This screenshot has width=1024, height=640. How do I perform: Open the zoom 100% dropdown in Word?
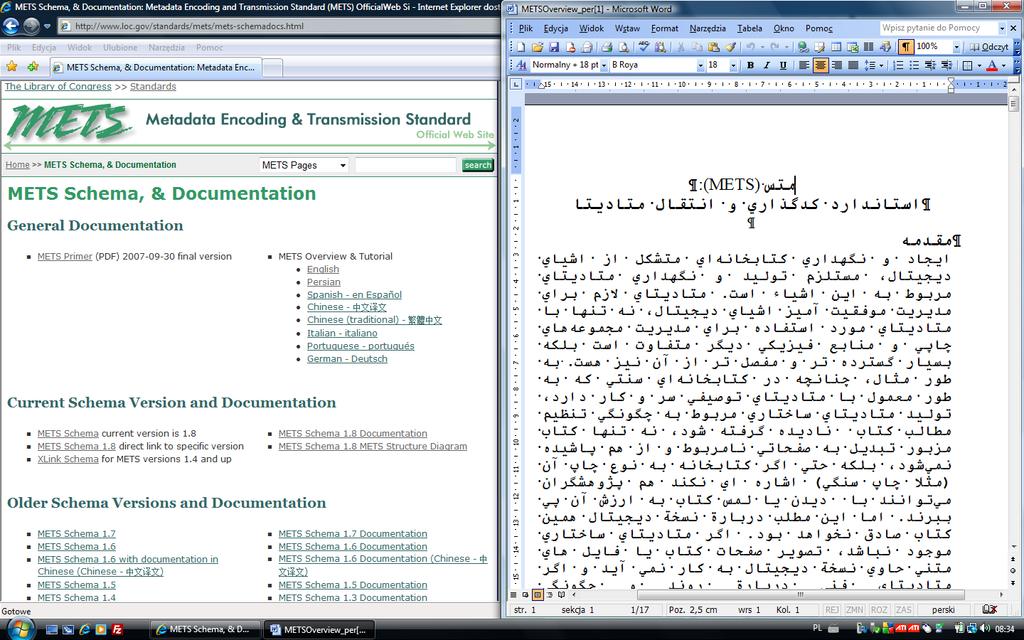(x=957, y=47)
